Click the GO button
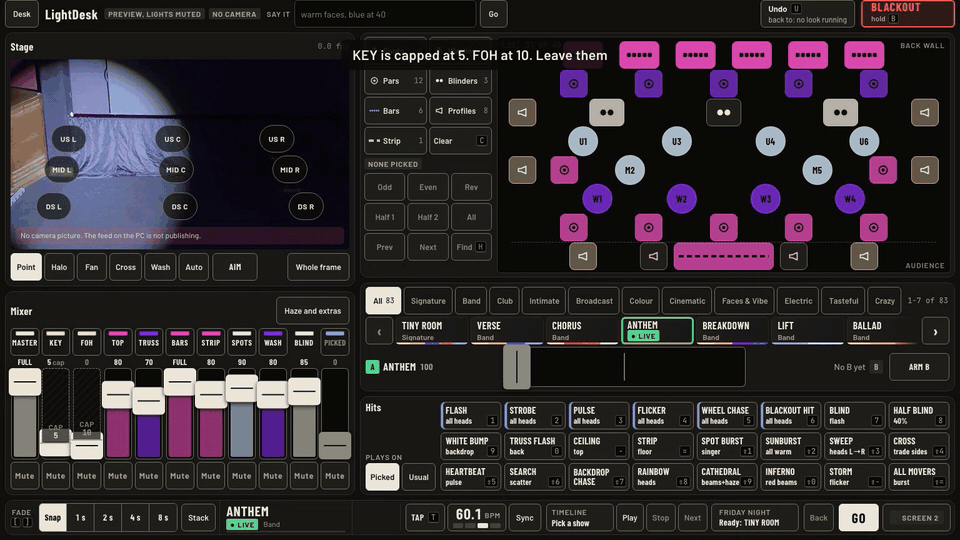 click(x=858, y=518)
